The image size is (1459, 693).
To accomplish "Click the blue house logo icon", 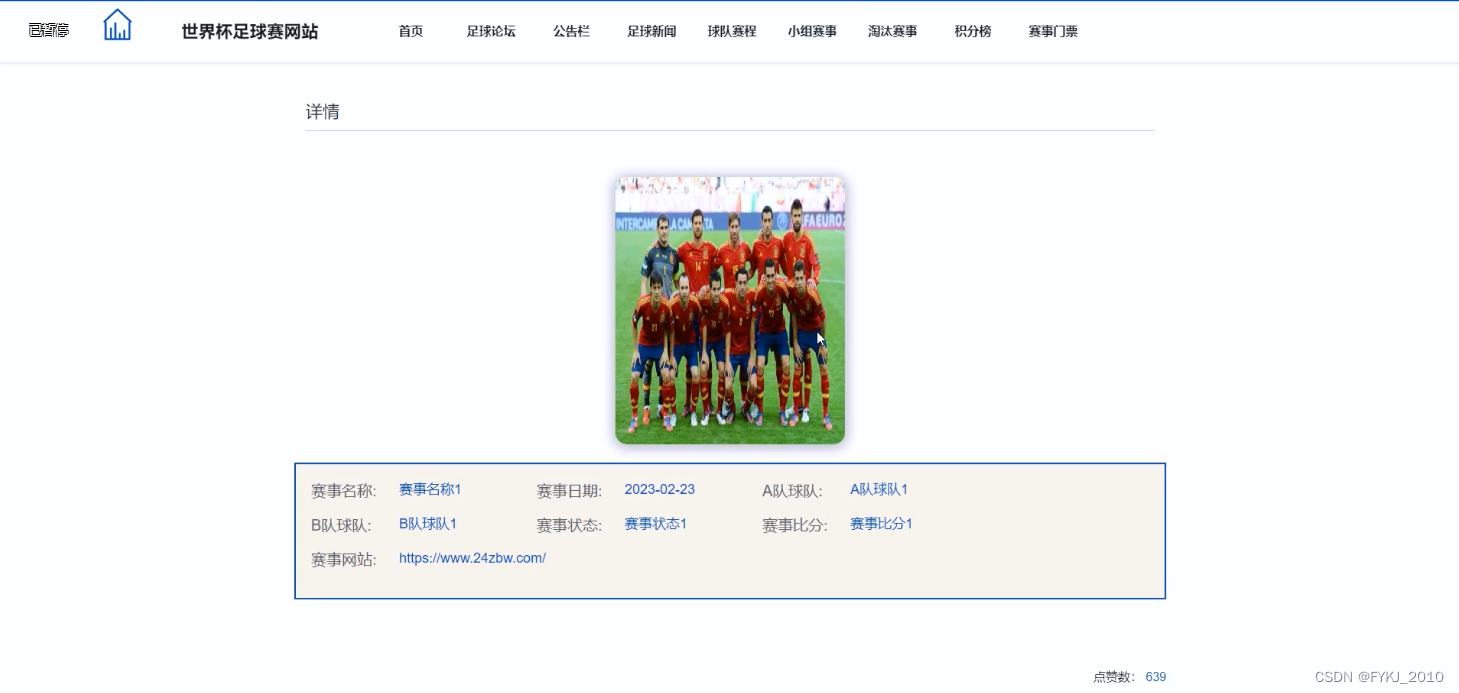I will (x=117, y=25).
